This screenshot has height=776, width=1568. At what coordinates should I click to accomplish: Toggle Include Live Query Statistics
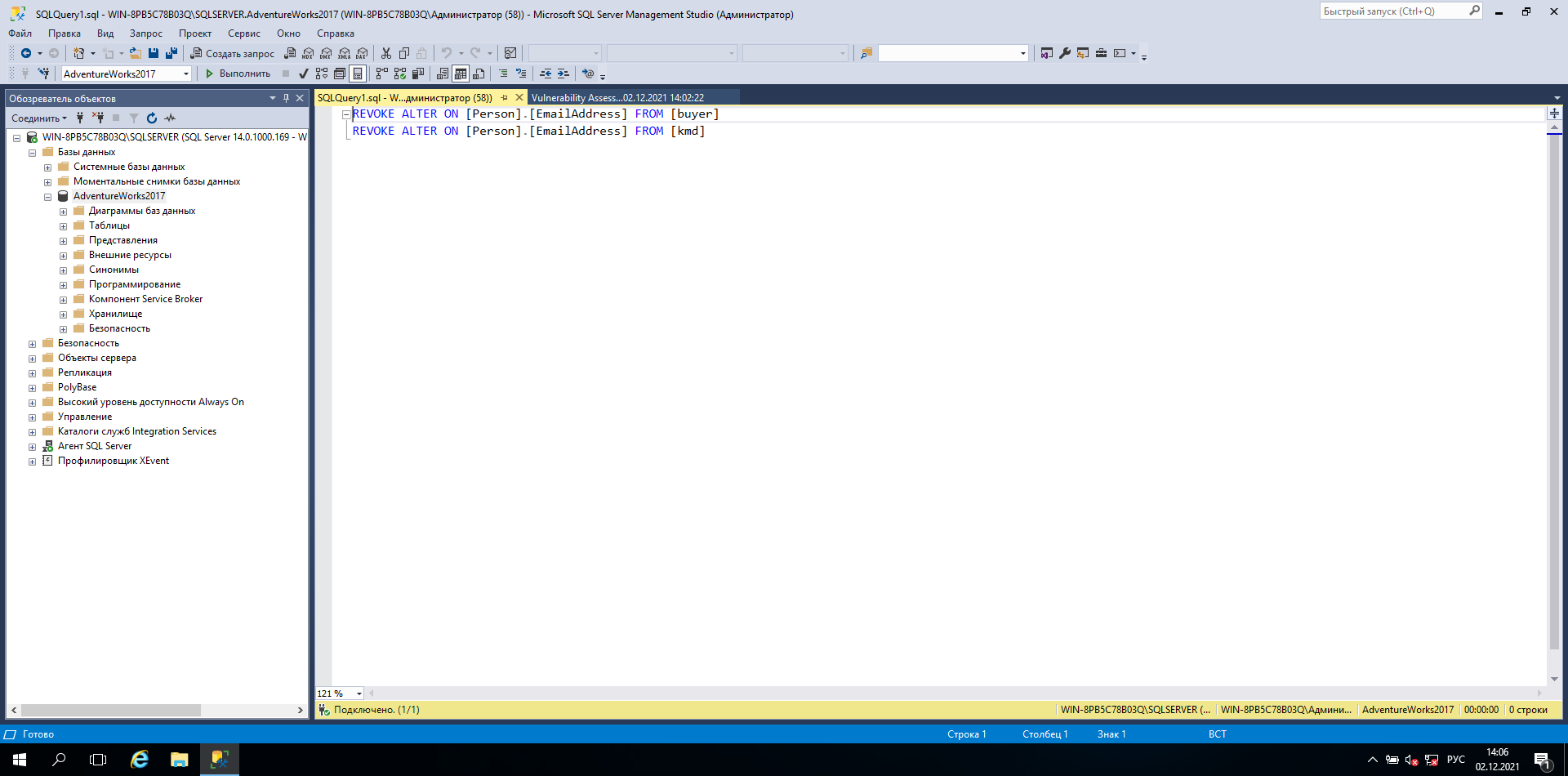[x=400, y=74]
